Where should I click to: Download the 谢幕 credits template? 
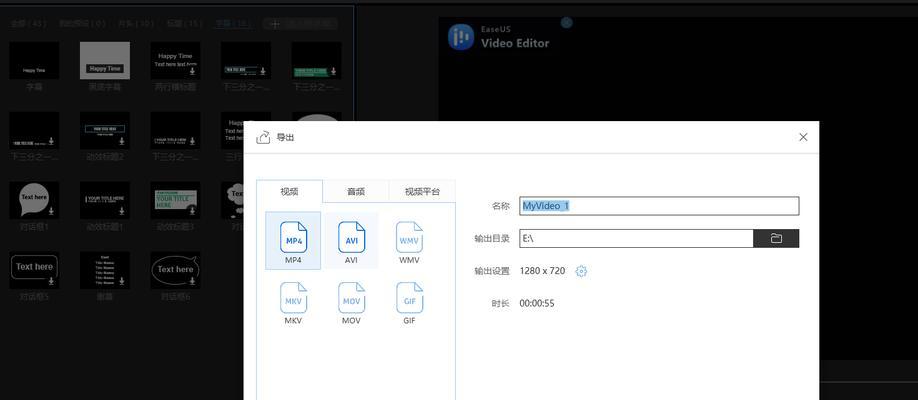122,281
